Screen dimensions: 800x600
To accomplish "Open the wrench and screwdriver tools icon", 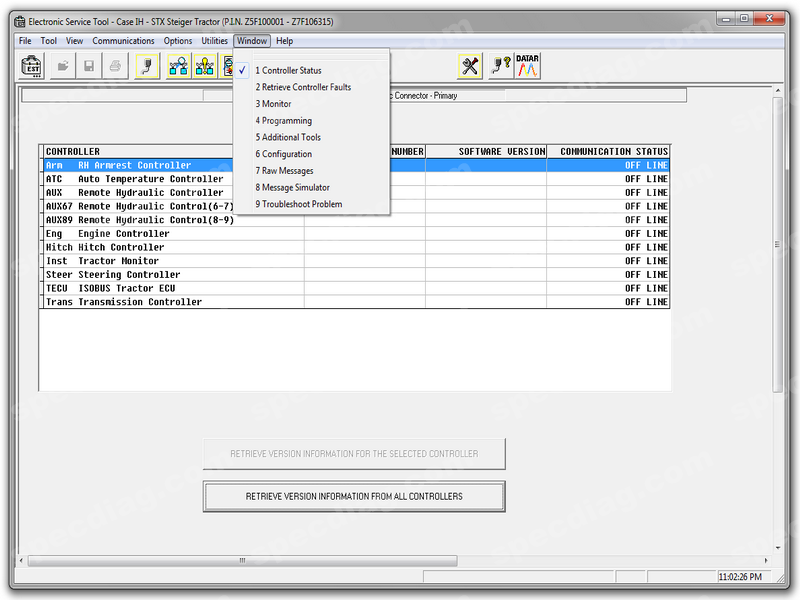I will [x=470, y=66].
